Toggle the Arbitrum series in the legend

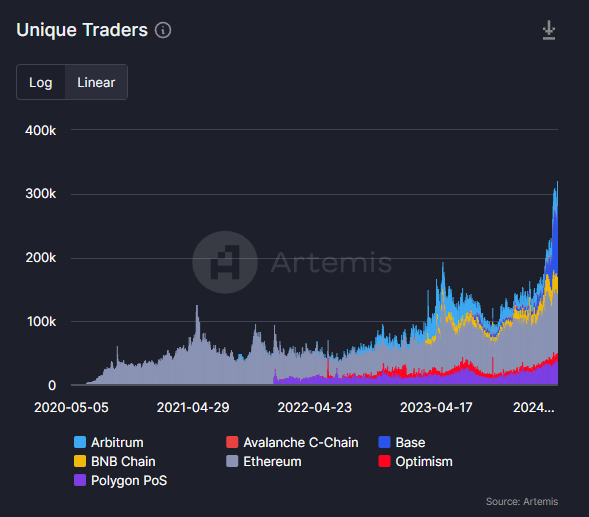[x=109, y=442]
